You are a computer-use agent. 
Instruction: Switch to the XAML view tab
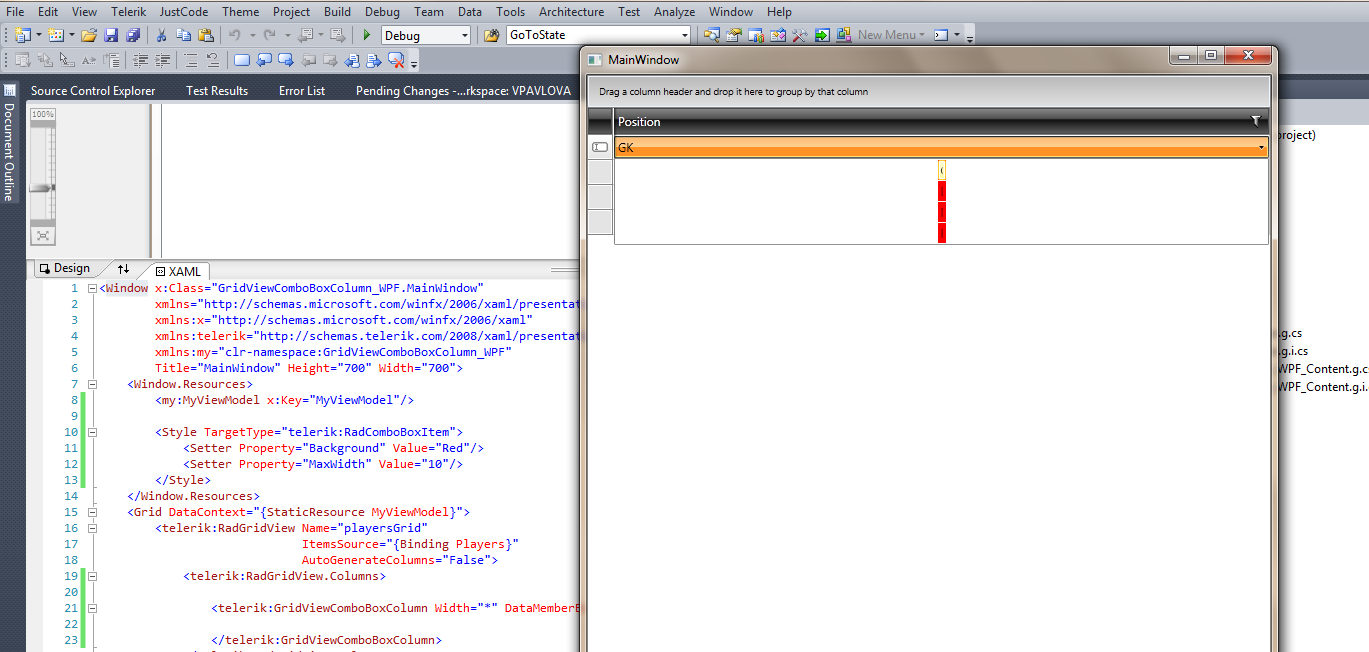[178, 271]
